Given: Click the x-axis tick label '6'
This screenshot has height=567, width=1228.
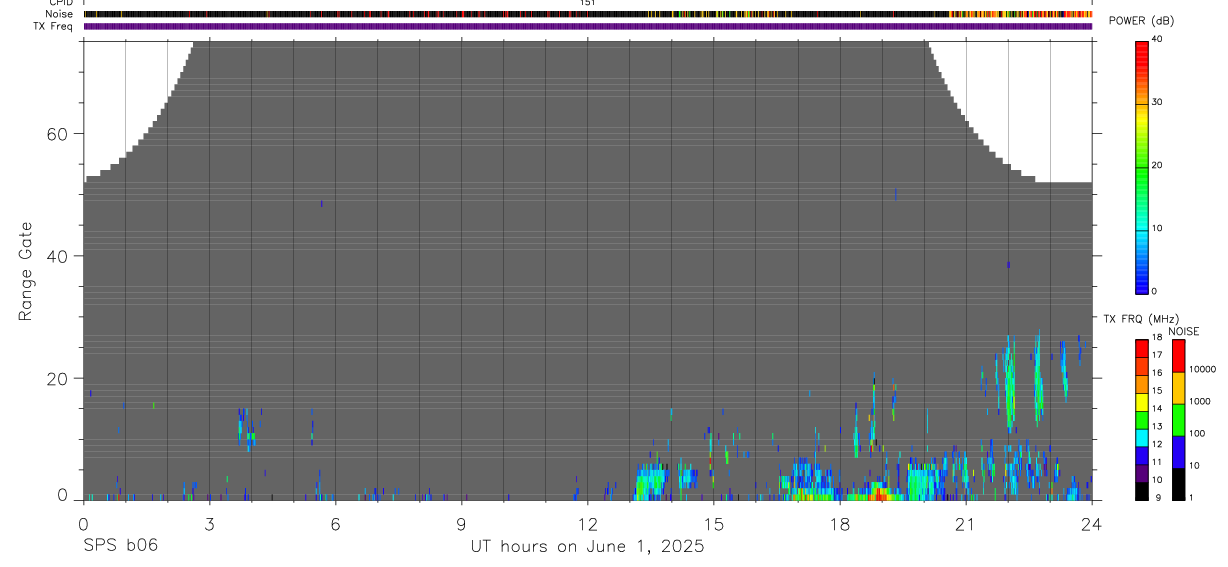Looking at the screenshot, I should pos(335,524).
